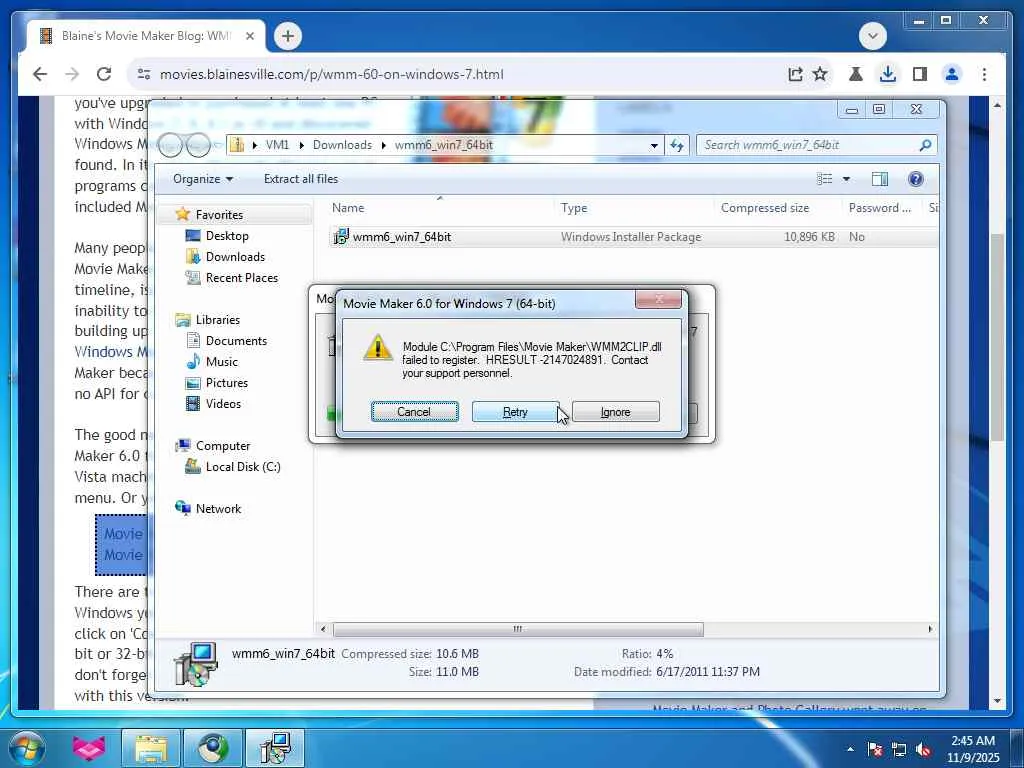
Task: Sort by the Name column header
Action: coord(348,208)
